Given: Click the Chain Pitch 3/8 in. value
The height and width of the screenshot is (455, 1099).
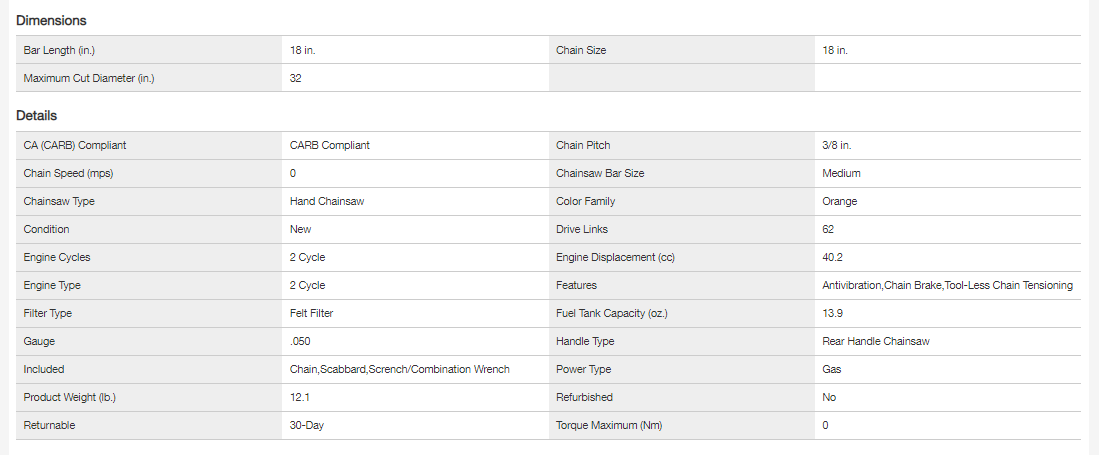Looking at the screenshot, I should [x=837, y=145].
